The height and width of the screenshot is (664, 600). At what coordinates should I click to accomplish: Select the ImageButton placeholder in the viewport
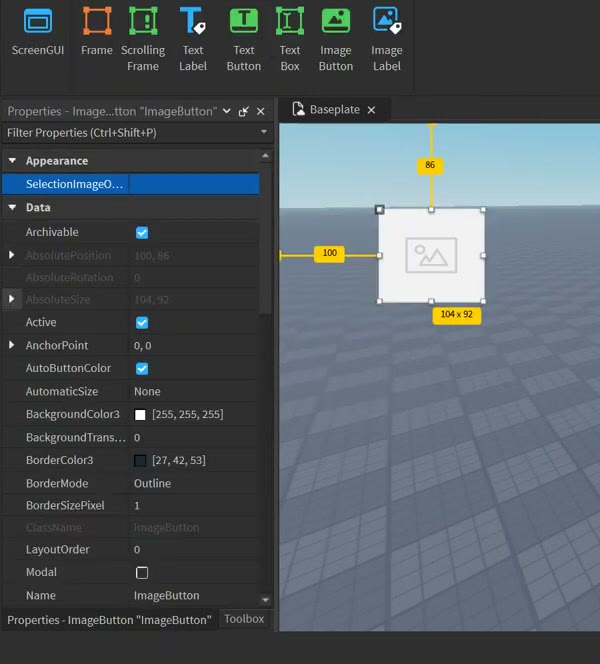(x=431, y=255)
